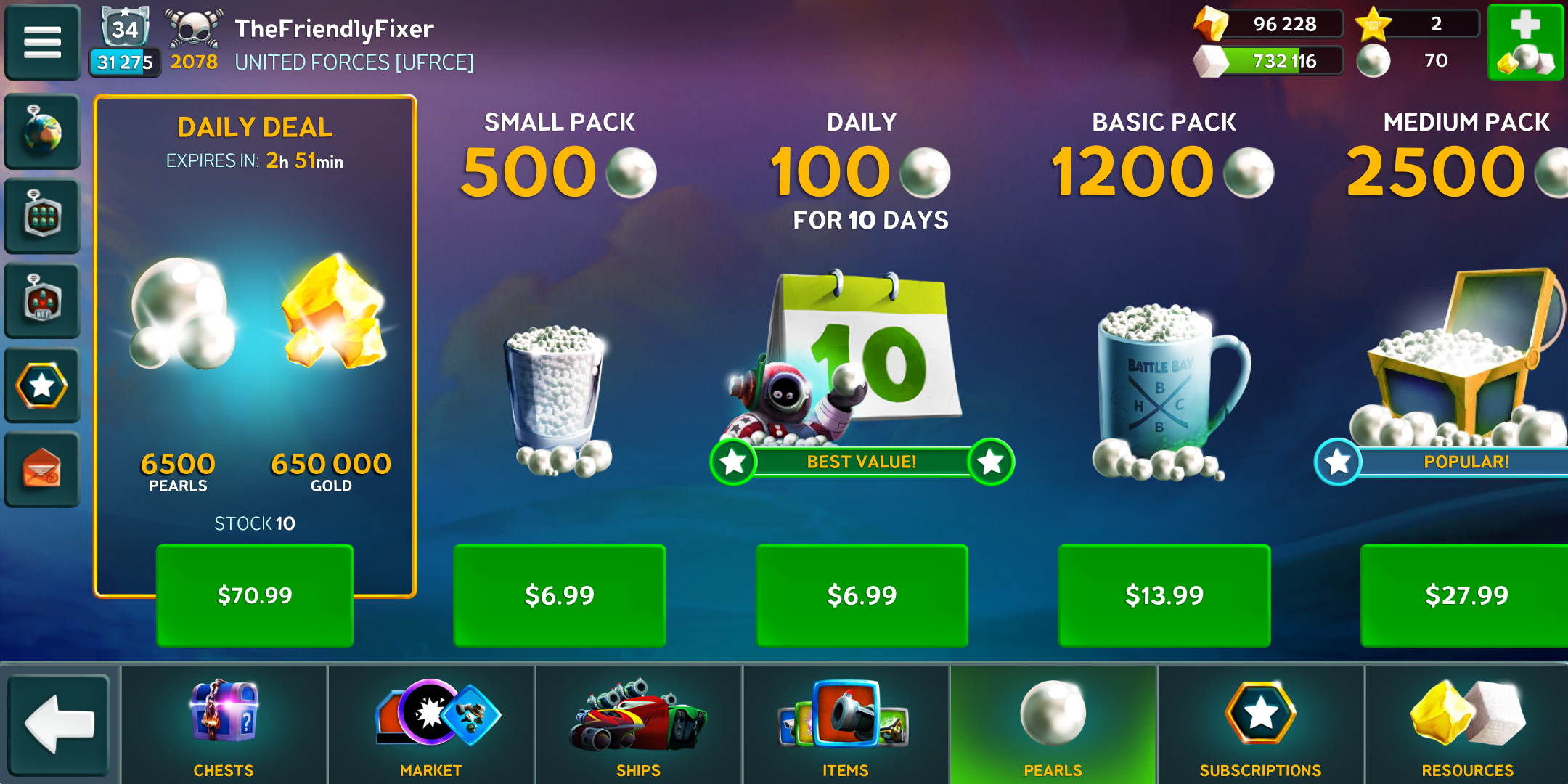Open the world globe chat icon

tap(42, 131)
